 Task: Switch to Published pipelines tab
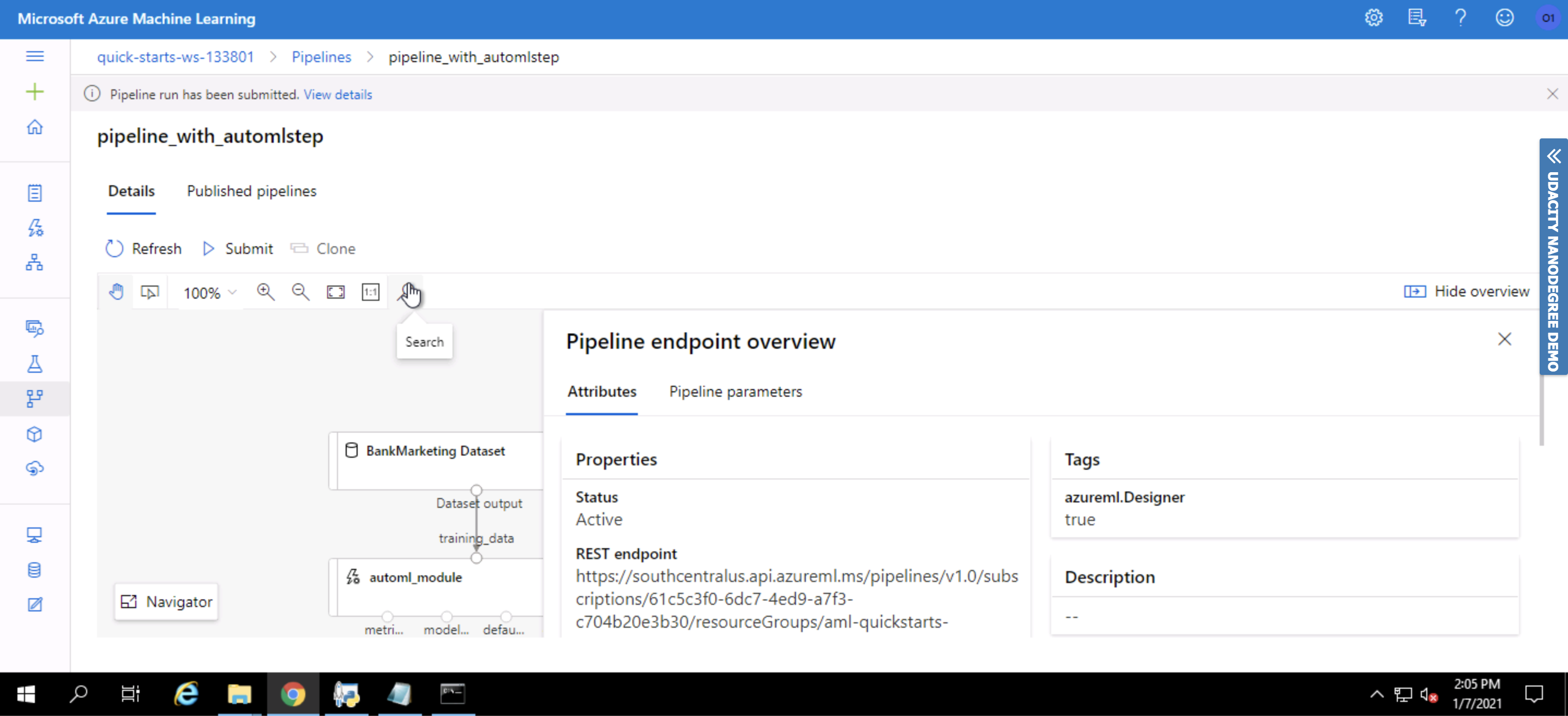pyautogui.click(x=251, y=191)
